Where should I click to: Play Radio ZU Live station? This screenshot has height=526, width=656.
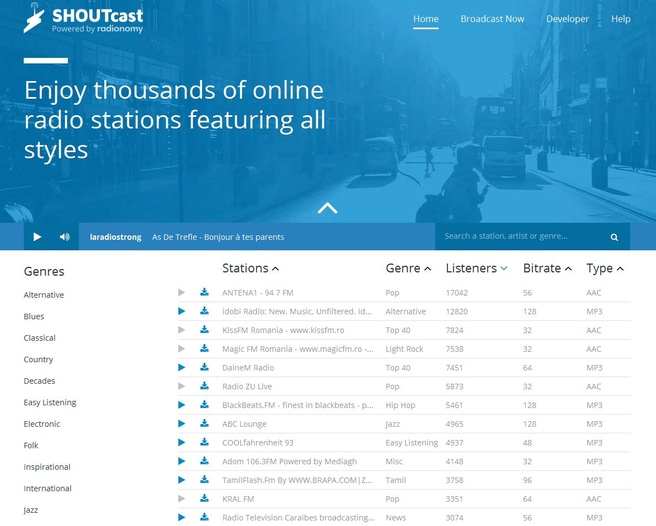pos(182,386)
